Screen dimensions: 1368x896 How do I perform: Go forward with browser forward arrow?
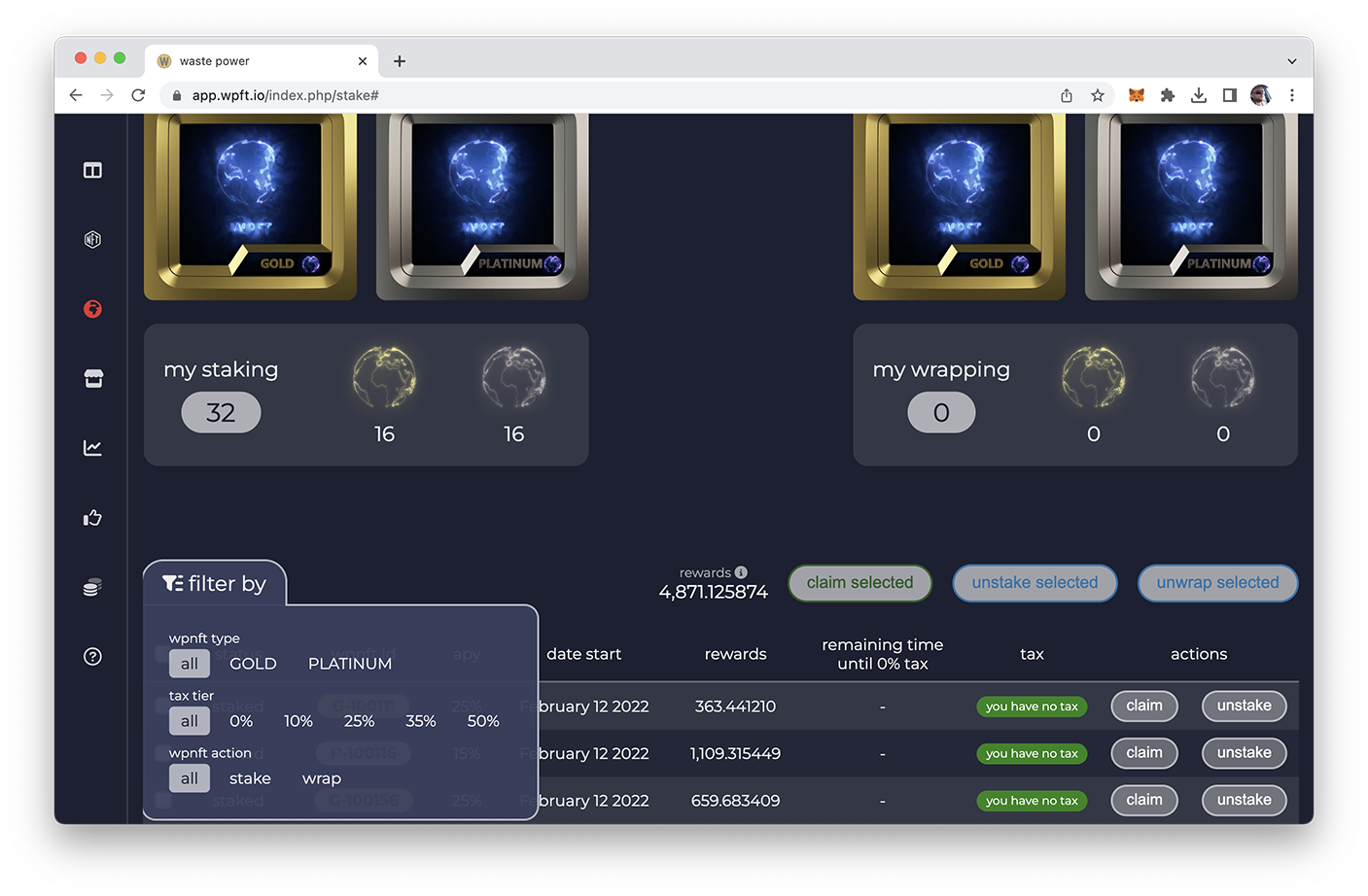click(107, 95)
